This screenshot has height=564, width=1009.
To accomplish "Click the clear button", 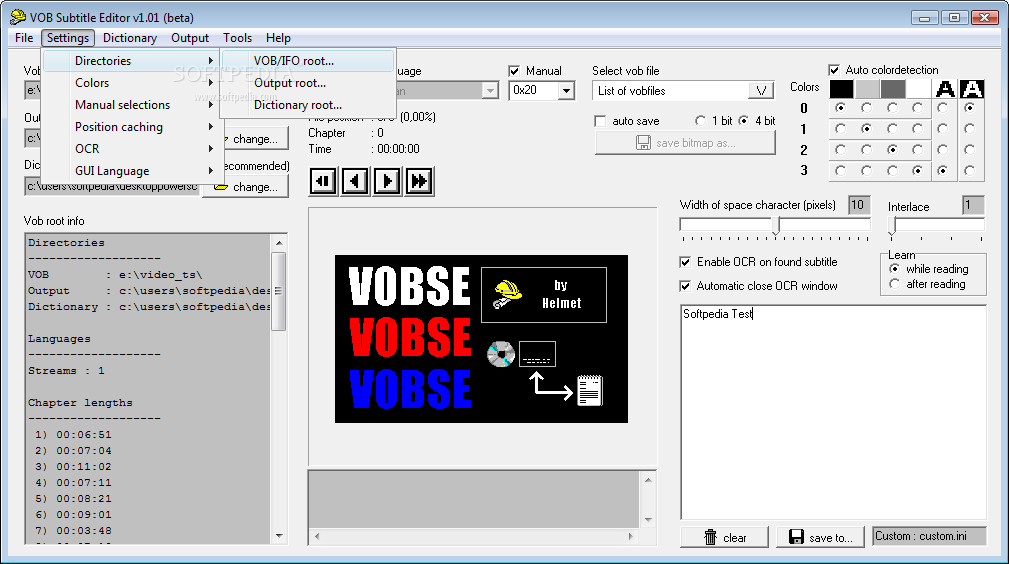I will click(x=725, y=537).
